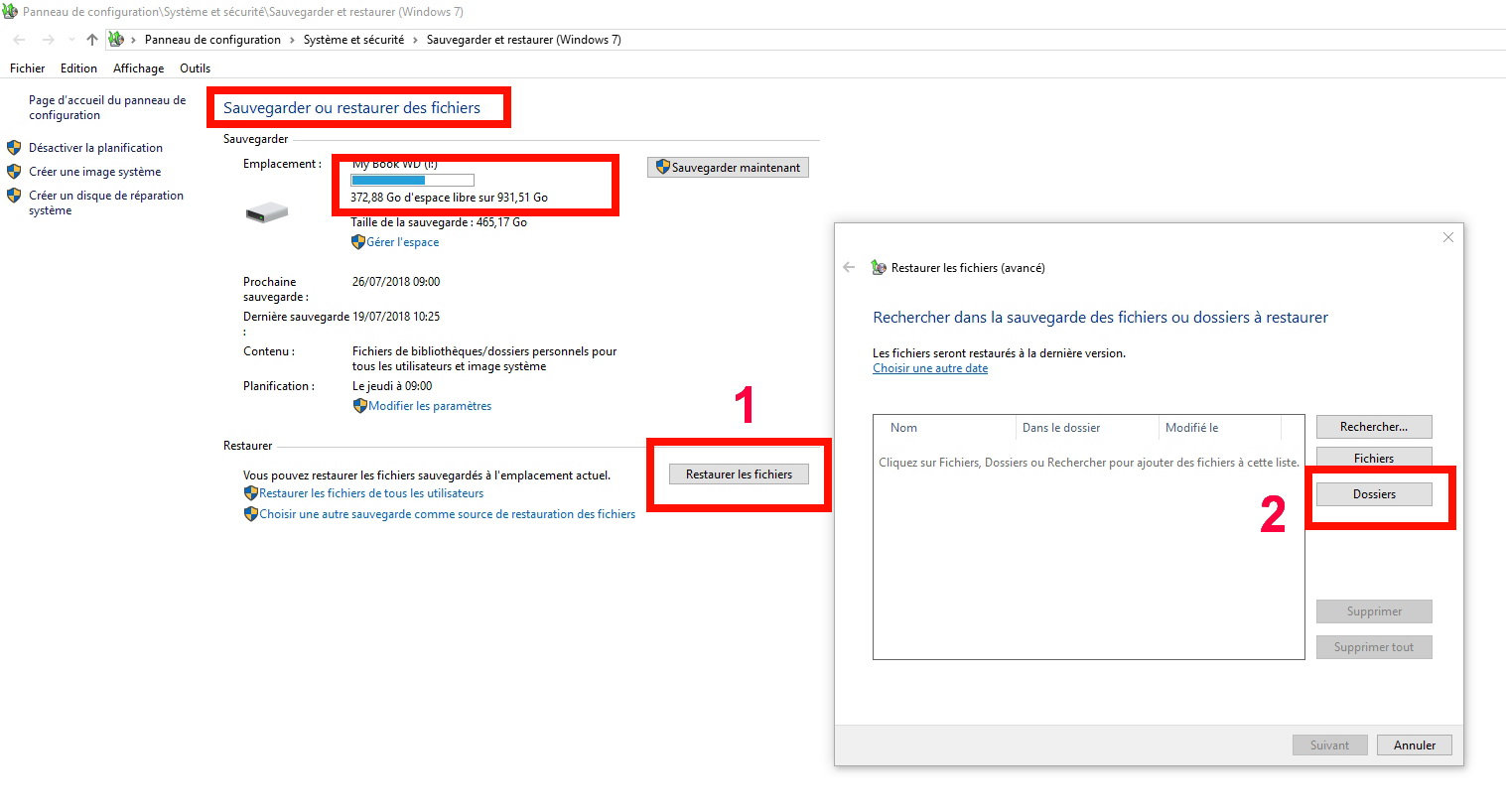Click the schedule value "Le jeudi à 09:00"
Image resolution: width=1506 pixels, height=812 pixels.
click(392, 386)
